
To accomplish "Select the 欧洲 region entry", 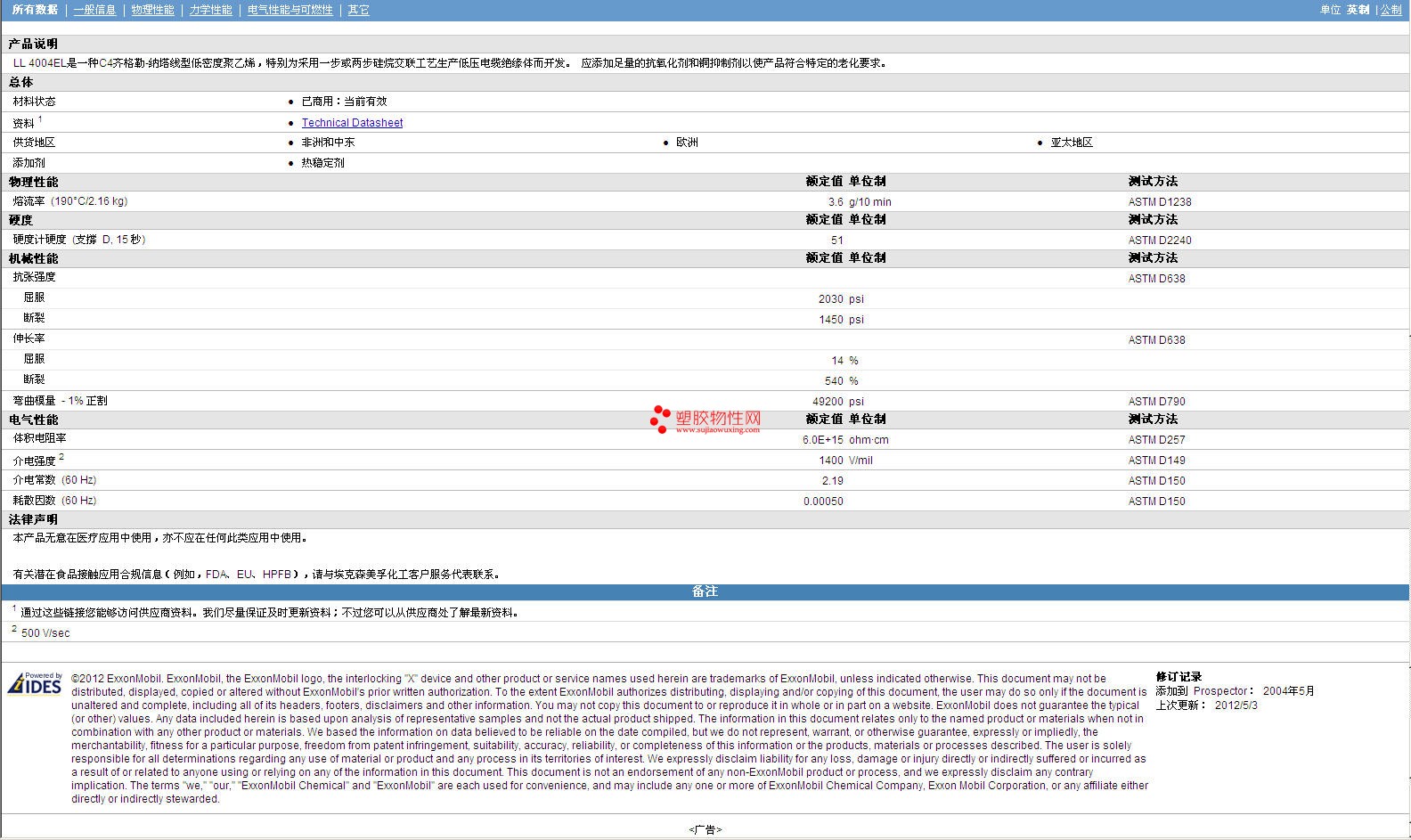I will (687, 143).
